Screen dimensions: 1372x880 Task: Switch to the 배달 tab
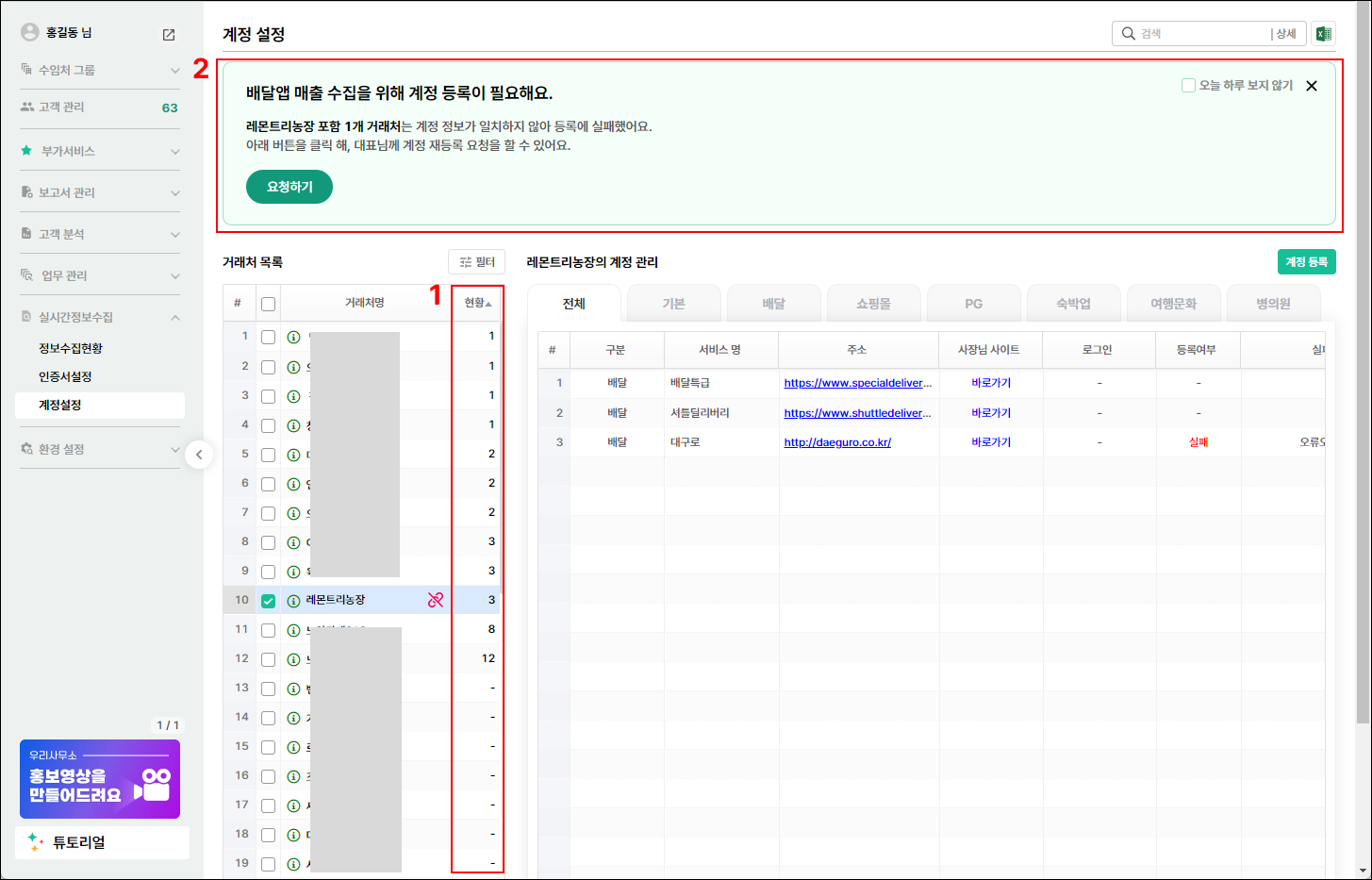click(773, 304)
